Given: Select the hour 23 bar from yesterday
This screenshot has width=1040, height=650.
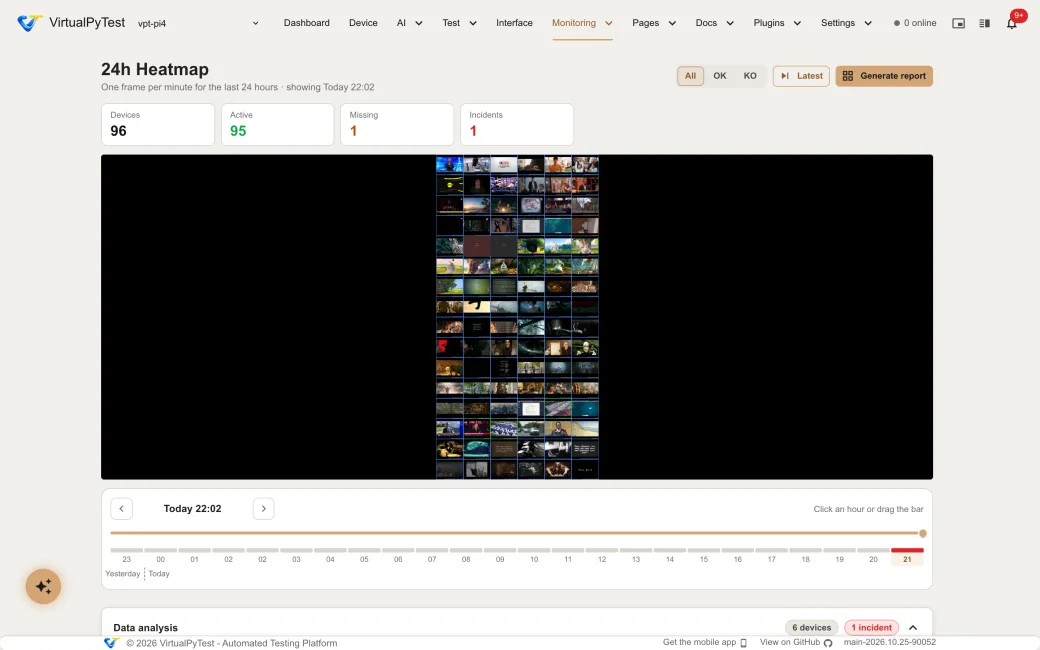Looking at the screenshot, I should pyautogui.click(x=127, y=551).
